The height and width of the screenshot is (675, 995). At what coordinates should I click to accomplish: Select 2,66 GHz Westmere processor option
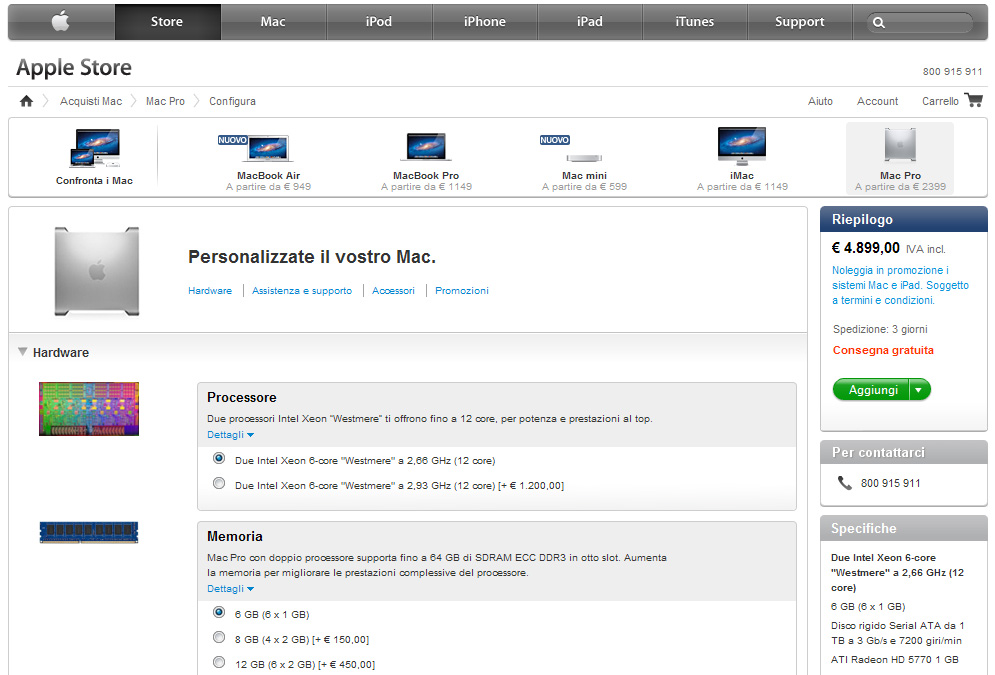point(219,458)
